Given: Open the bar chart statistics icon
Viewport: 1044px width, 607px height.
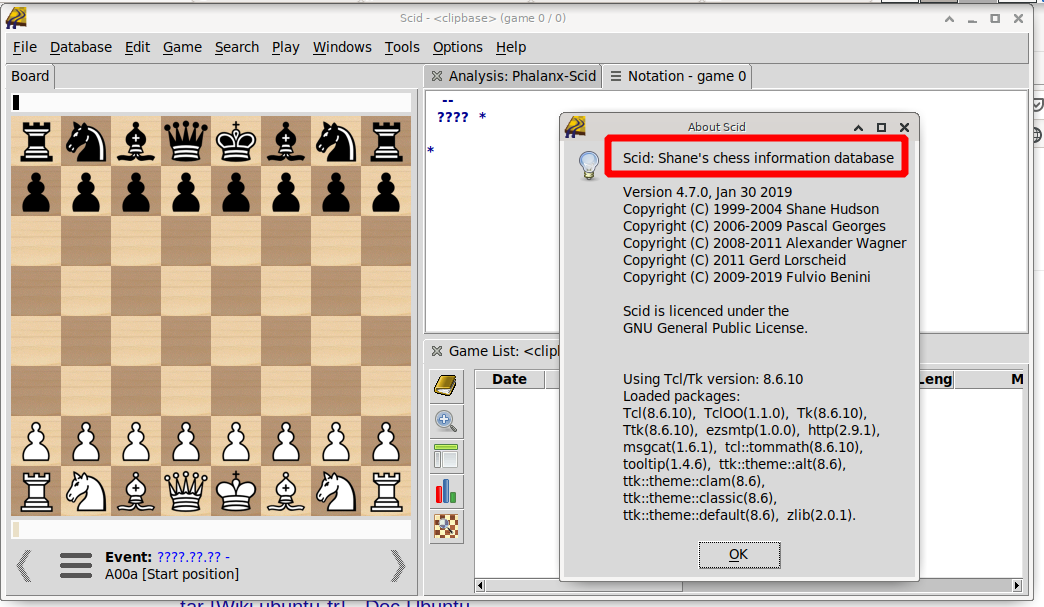Looking at the screenshot, I should pos(446,492).
